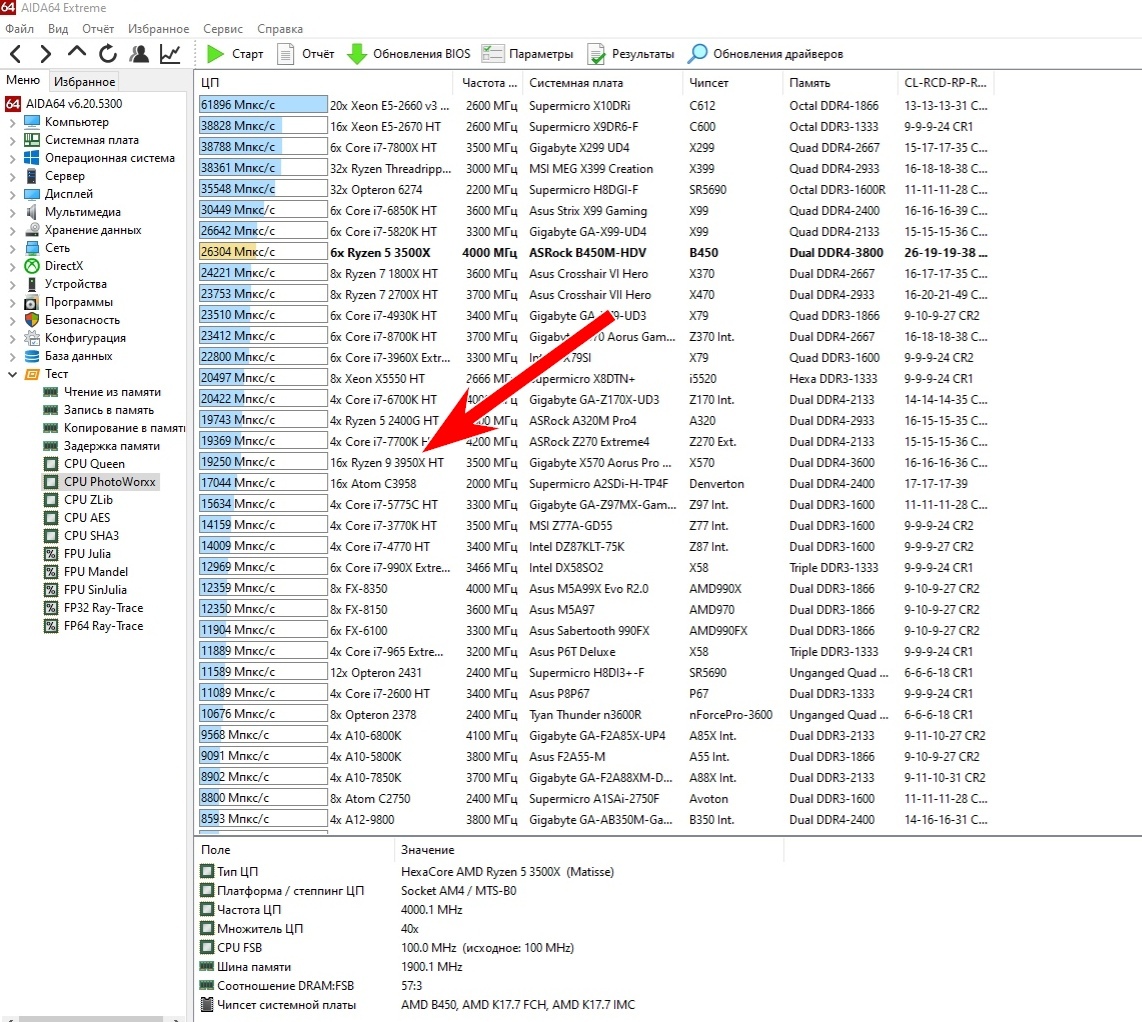The image size is (1142, 1022).
Task: Click the Результаты toolbar button
Action: [630, 54]
